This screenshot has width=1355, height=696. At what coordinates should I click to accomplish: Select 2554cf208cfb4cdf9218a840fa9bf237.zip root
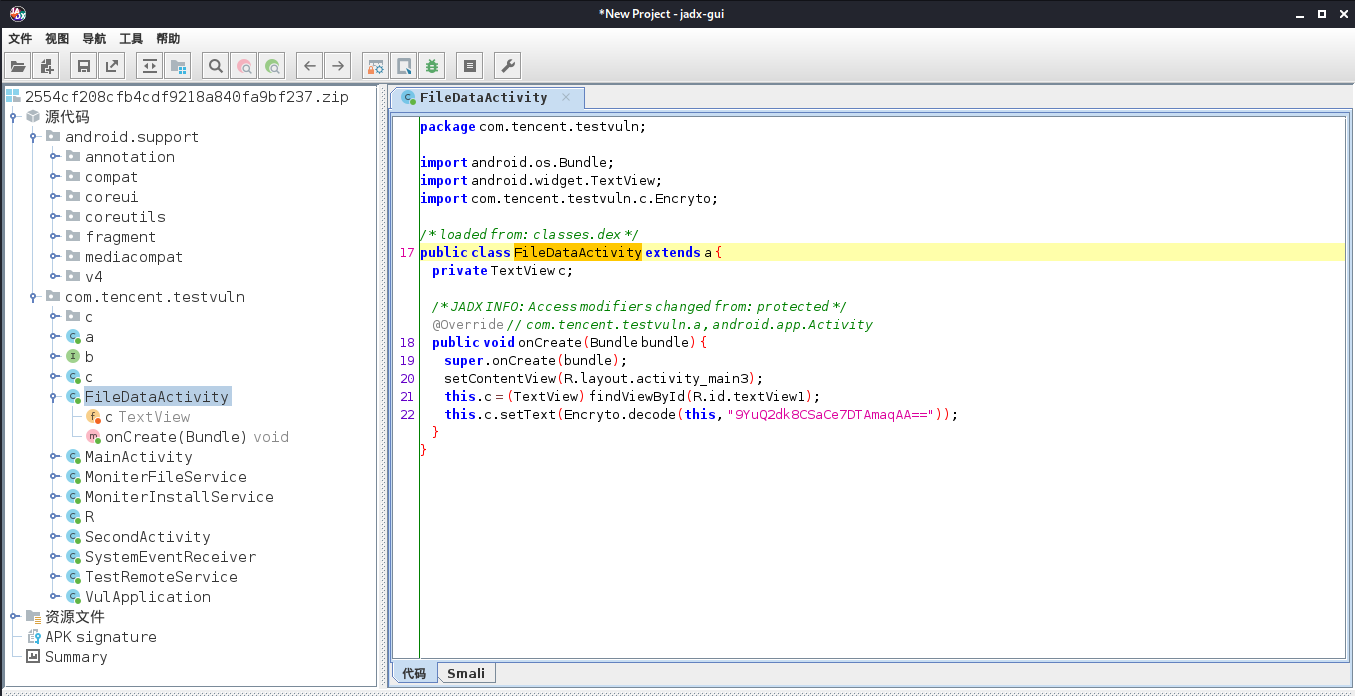click(186, 97)
